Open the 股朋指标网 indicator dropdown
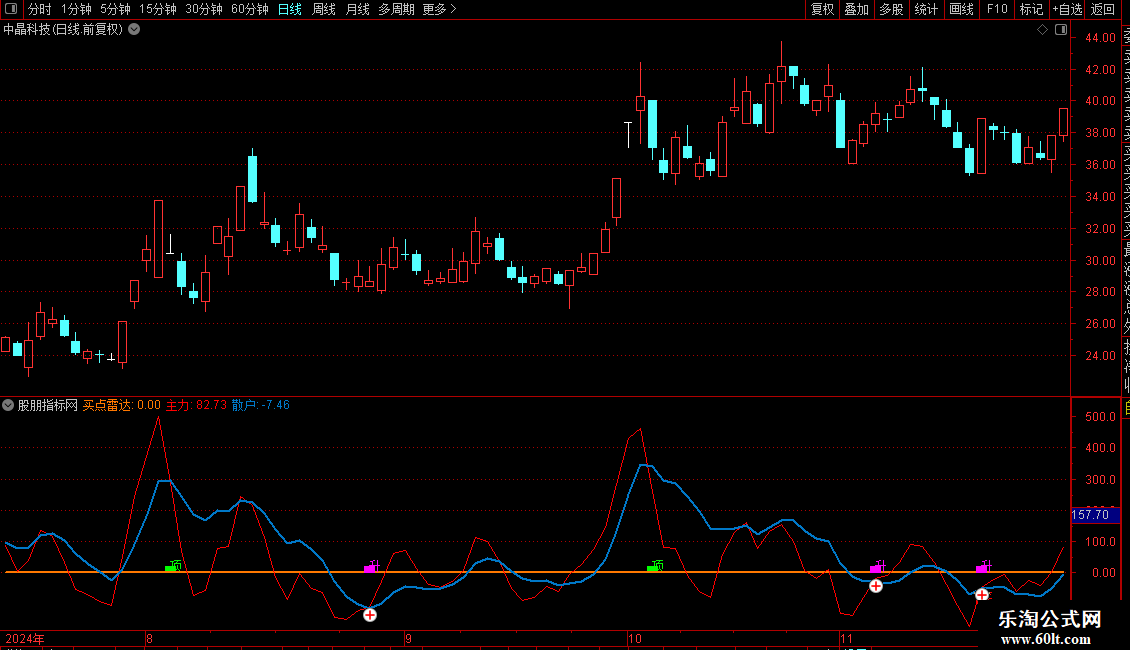1130x650 pixels. click(8, 405)
